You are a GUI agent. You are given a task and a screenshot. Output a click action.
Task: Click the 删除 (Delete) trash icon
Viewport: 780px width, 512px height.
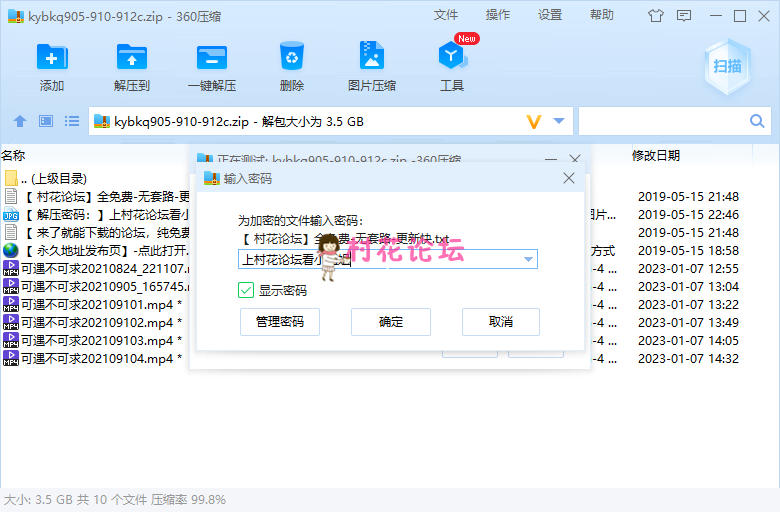[292, 56]
